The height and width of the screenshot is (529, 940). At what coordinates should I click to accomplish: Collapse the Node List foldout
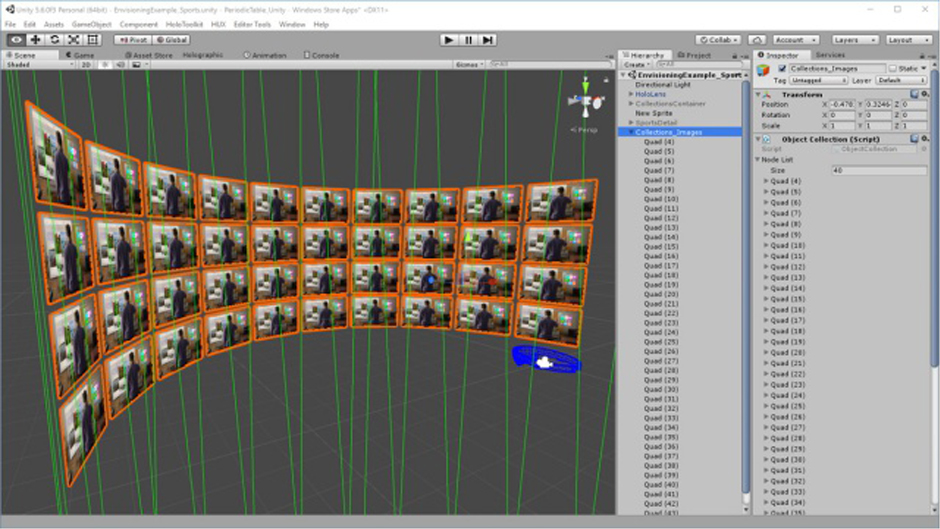(x=758, y=160)
